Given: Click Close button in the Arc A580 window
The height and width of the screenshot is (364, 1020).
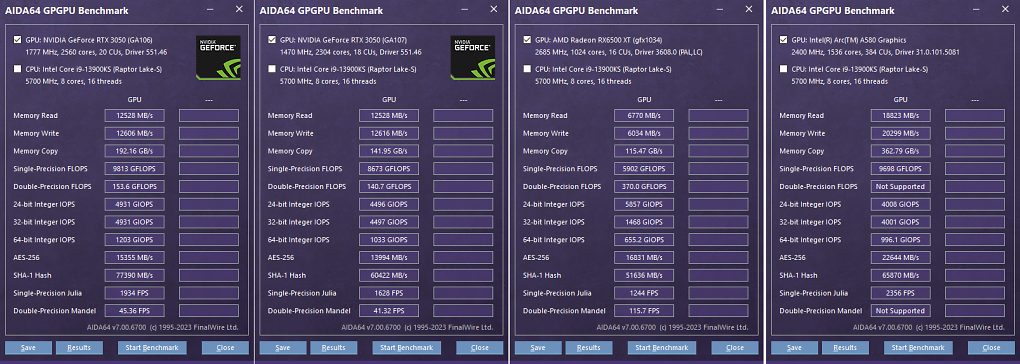Looking at the screenshot, I should (991, 348).
